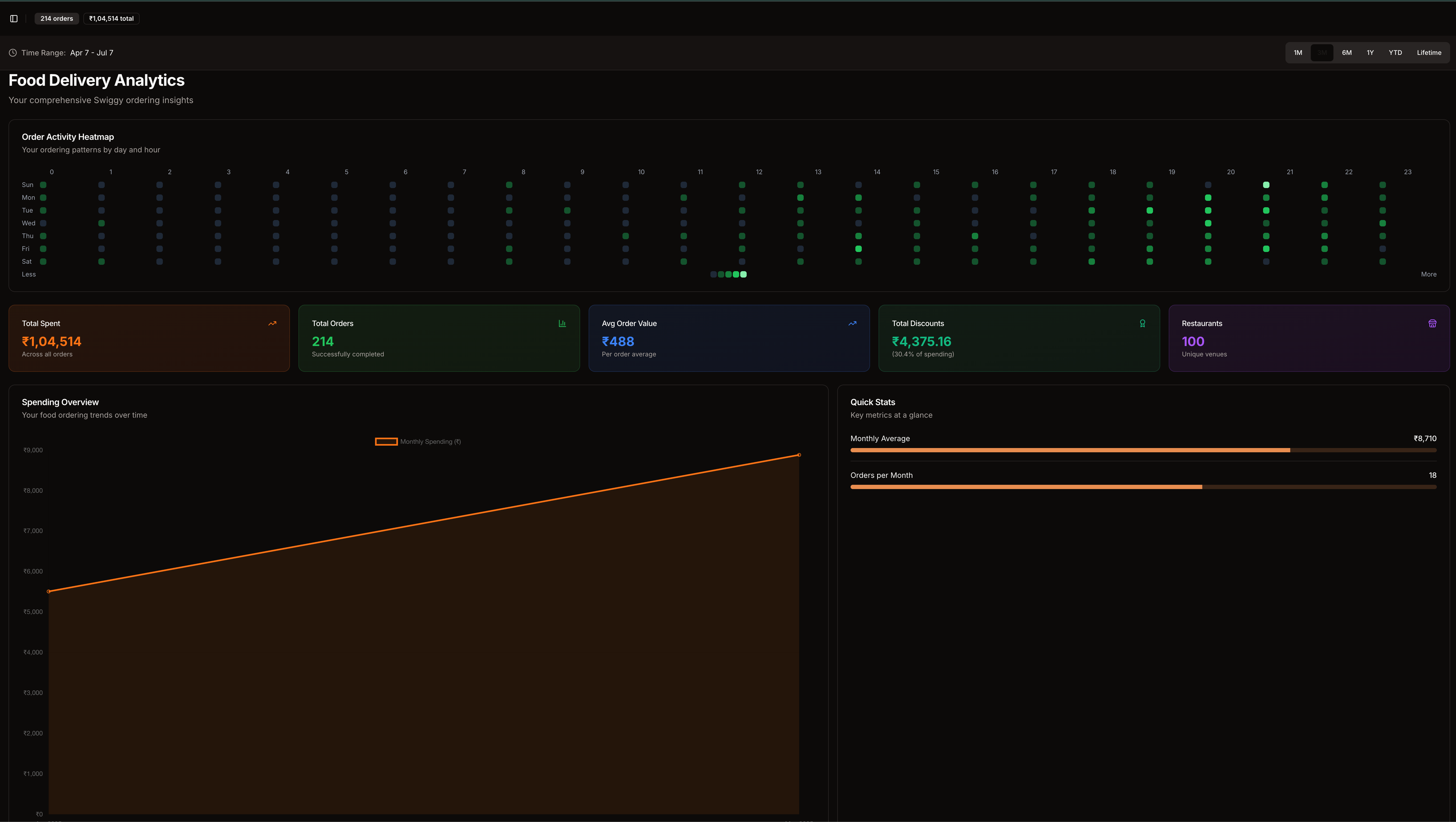Click the Unique venues caption

[x=1204, y=354]
